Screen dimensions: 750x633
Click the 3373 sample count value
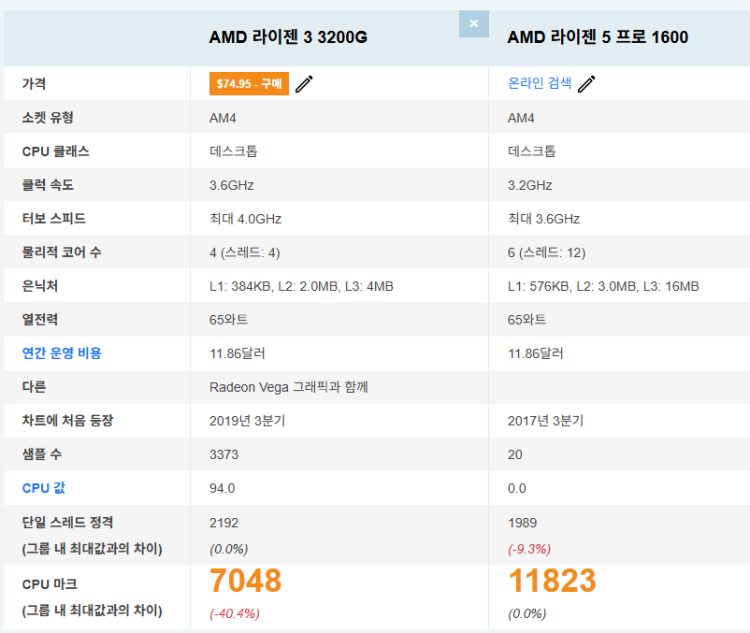pos(224,455)
